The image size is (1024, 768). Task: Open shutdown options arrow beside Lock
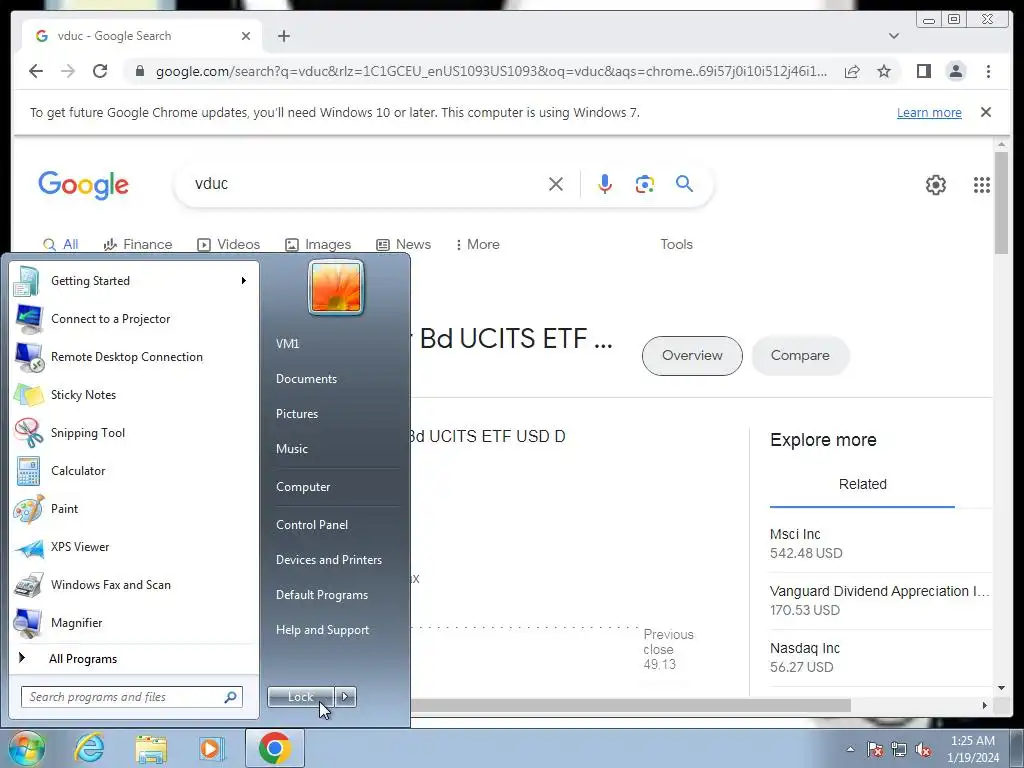[345, 697]
